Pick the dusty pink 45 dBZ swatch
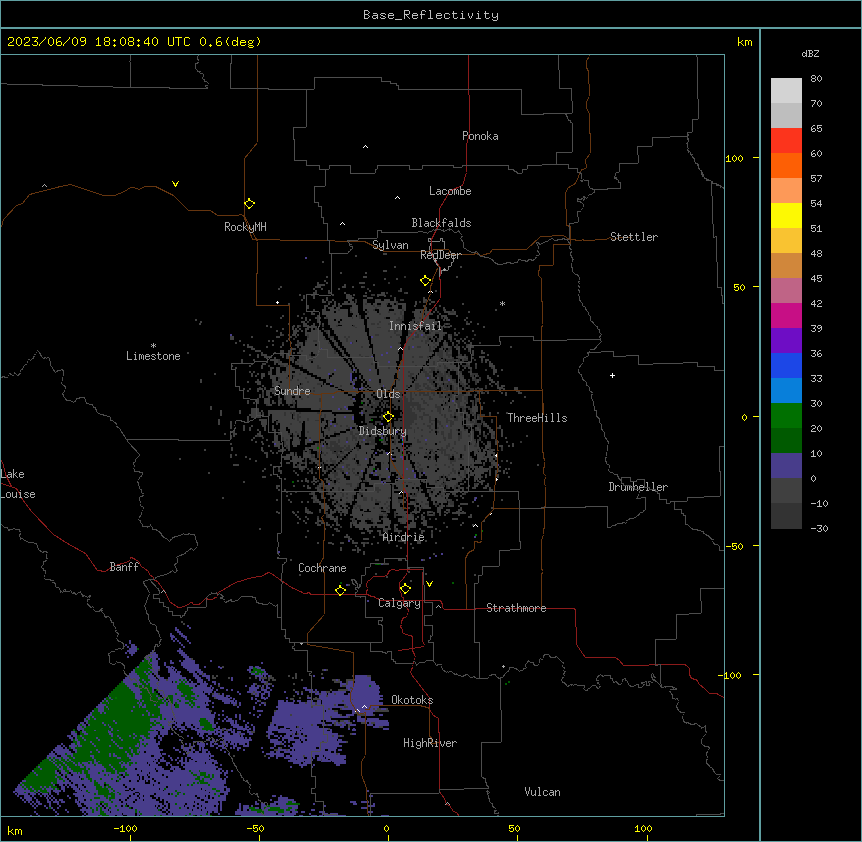 tap(786, 291)
